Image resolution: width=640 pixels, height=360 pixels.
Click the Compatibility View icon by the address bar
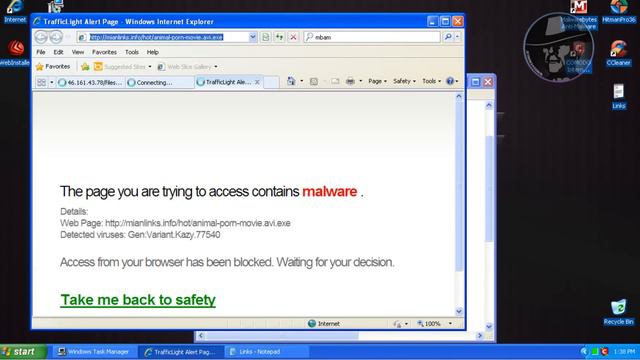[x=265, y=37]
